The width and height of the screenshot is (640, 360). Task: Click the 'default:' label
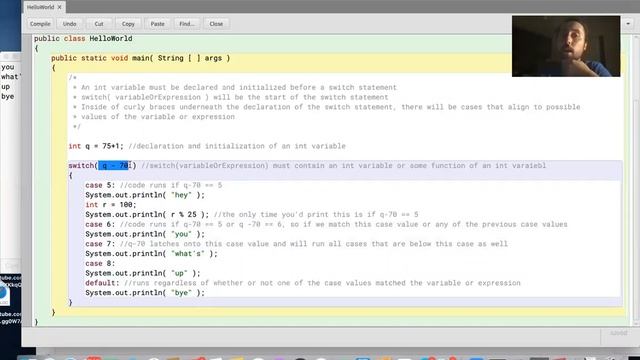click(102, 283)
